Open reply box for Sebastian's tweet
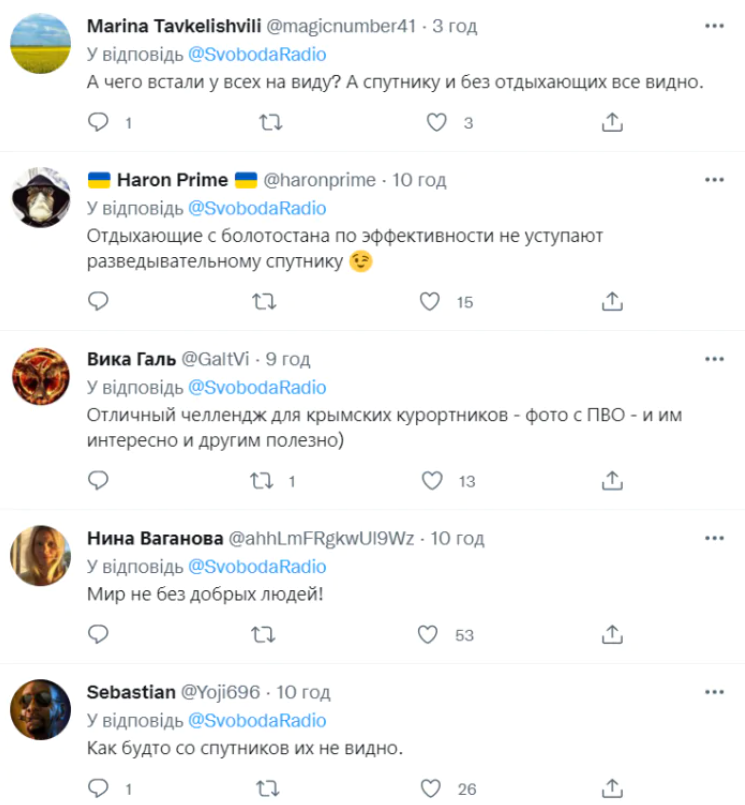The height and width of the screenshot is (805, 745). click(97, 789)
